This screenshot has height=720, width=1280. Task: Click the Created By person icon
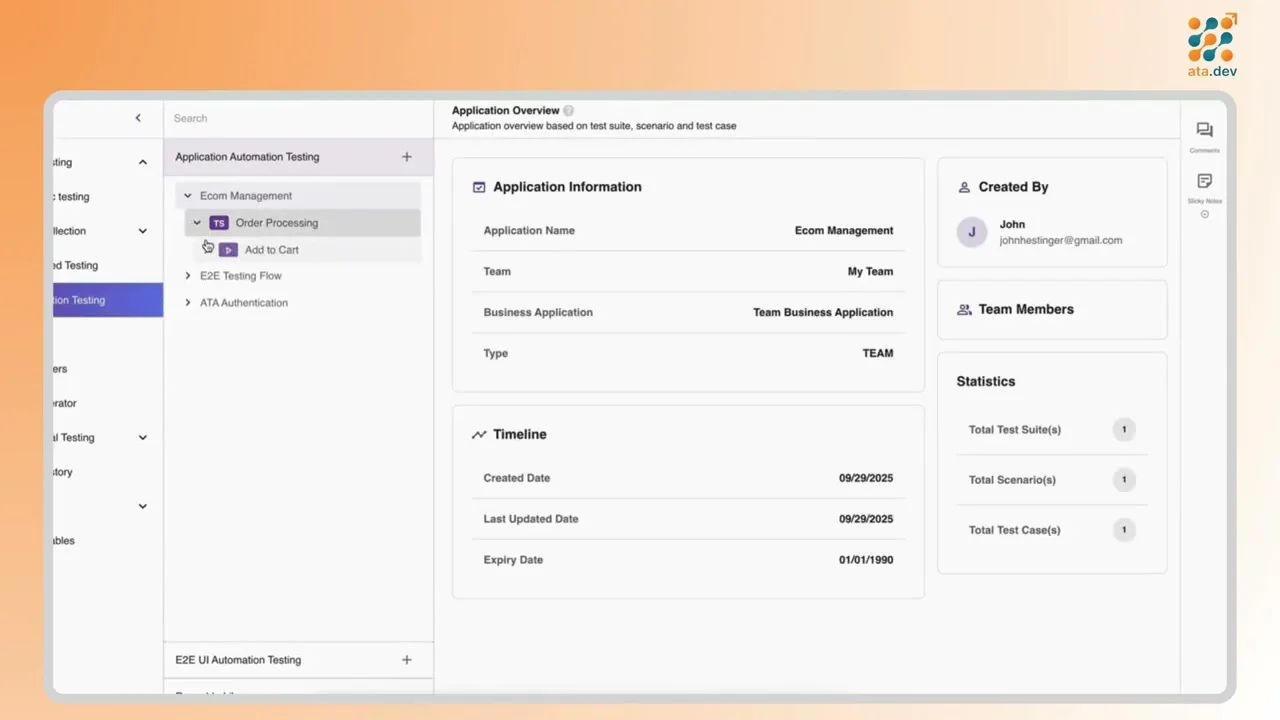coord(963,186)
